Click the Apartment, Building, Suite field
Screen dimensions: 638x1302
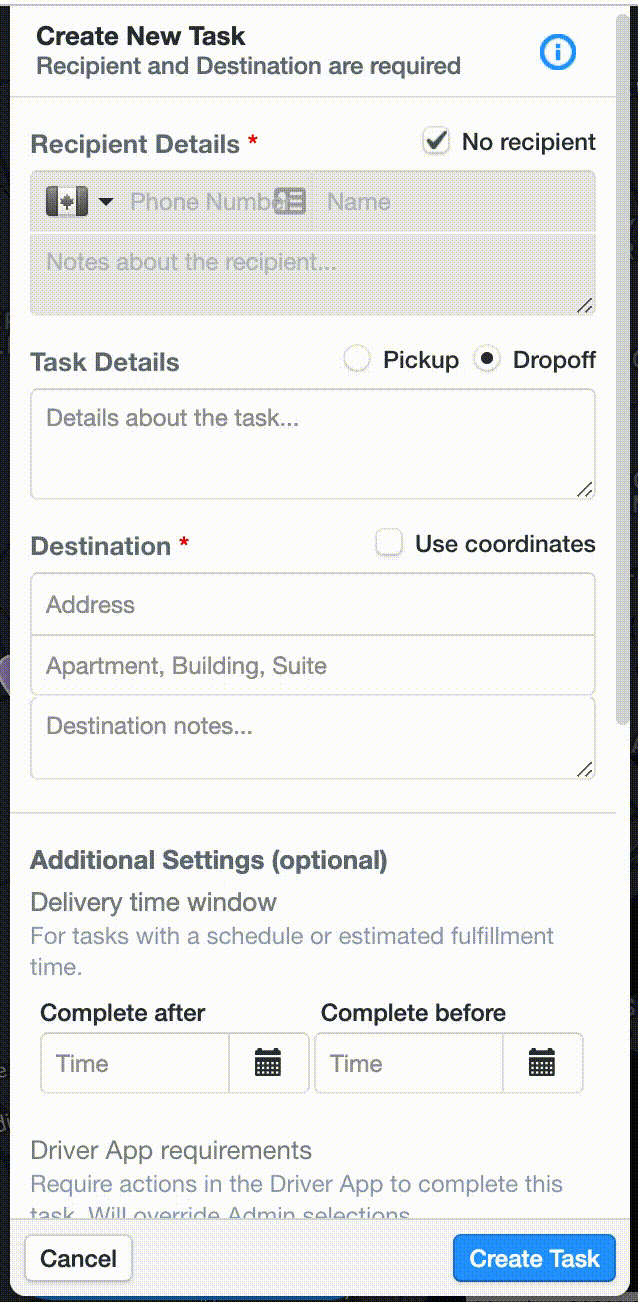(x=313, y=665)
